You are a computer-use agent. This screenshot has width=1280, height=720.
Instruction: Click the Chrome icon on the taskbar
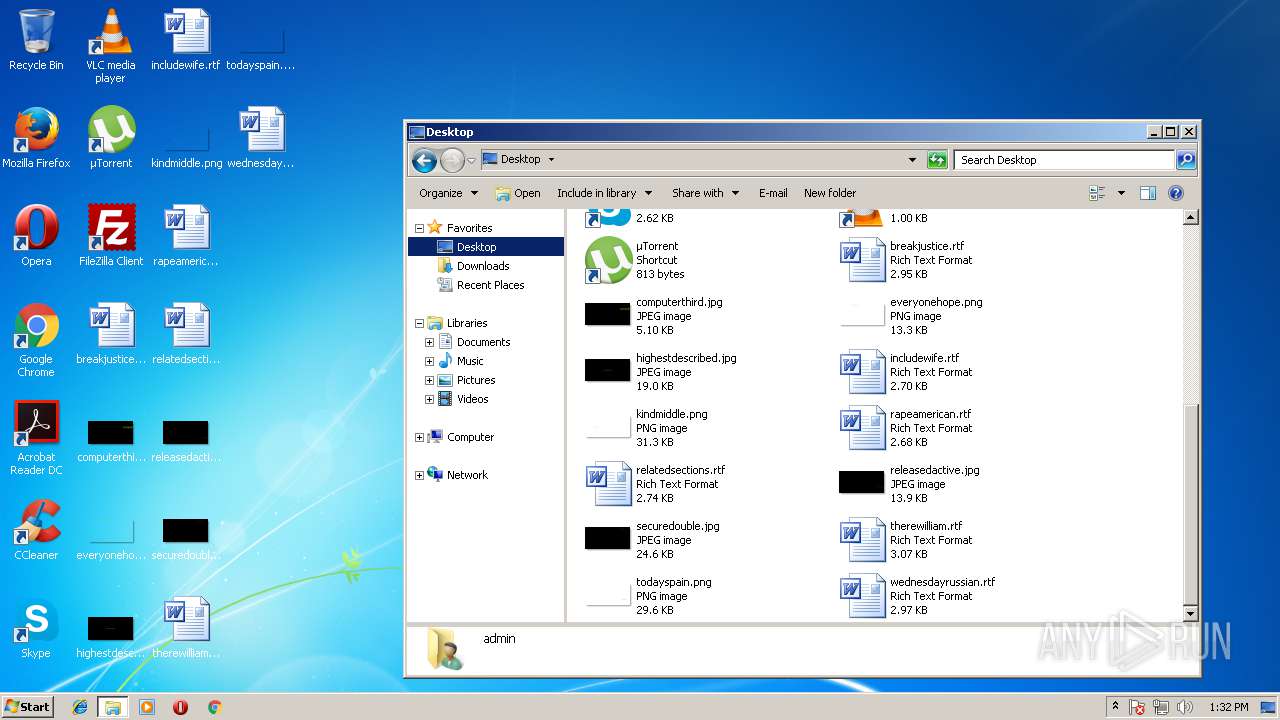(214, 707)
